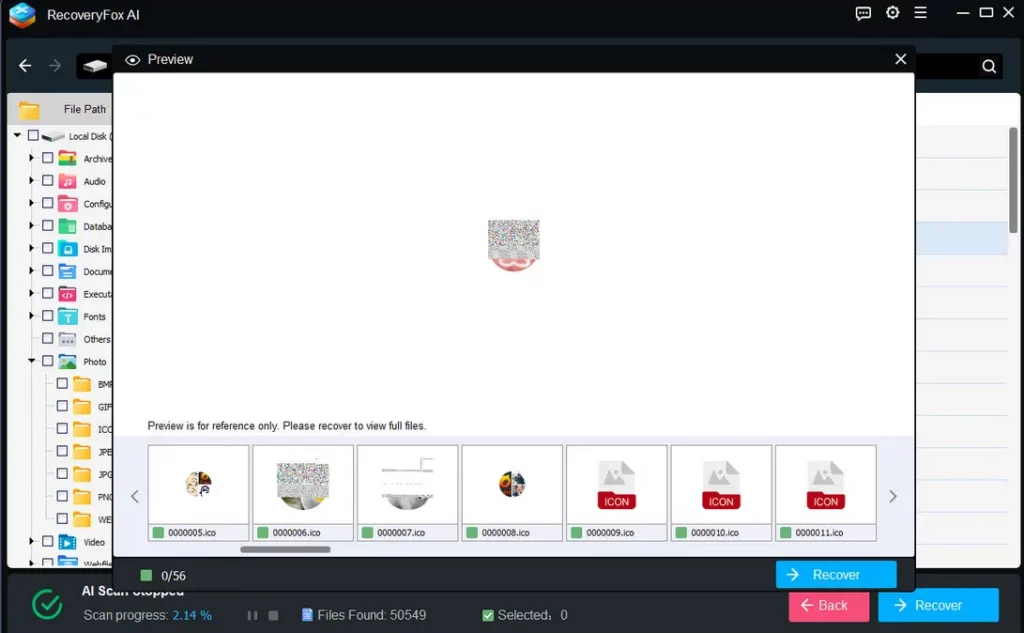Stop the scan with the stop icon
Image resolution: width=1024 pixels, height=633 pixels.
click(273, 615)
